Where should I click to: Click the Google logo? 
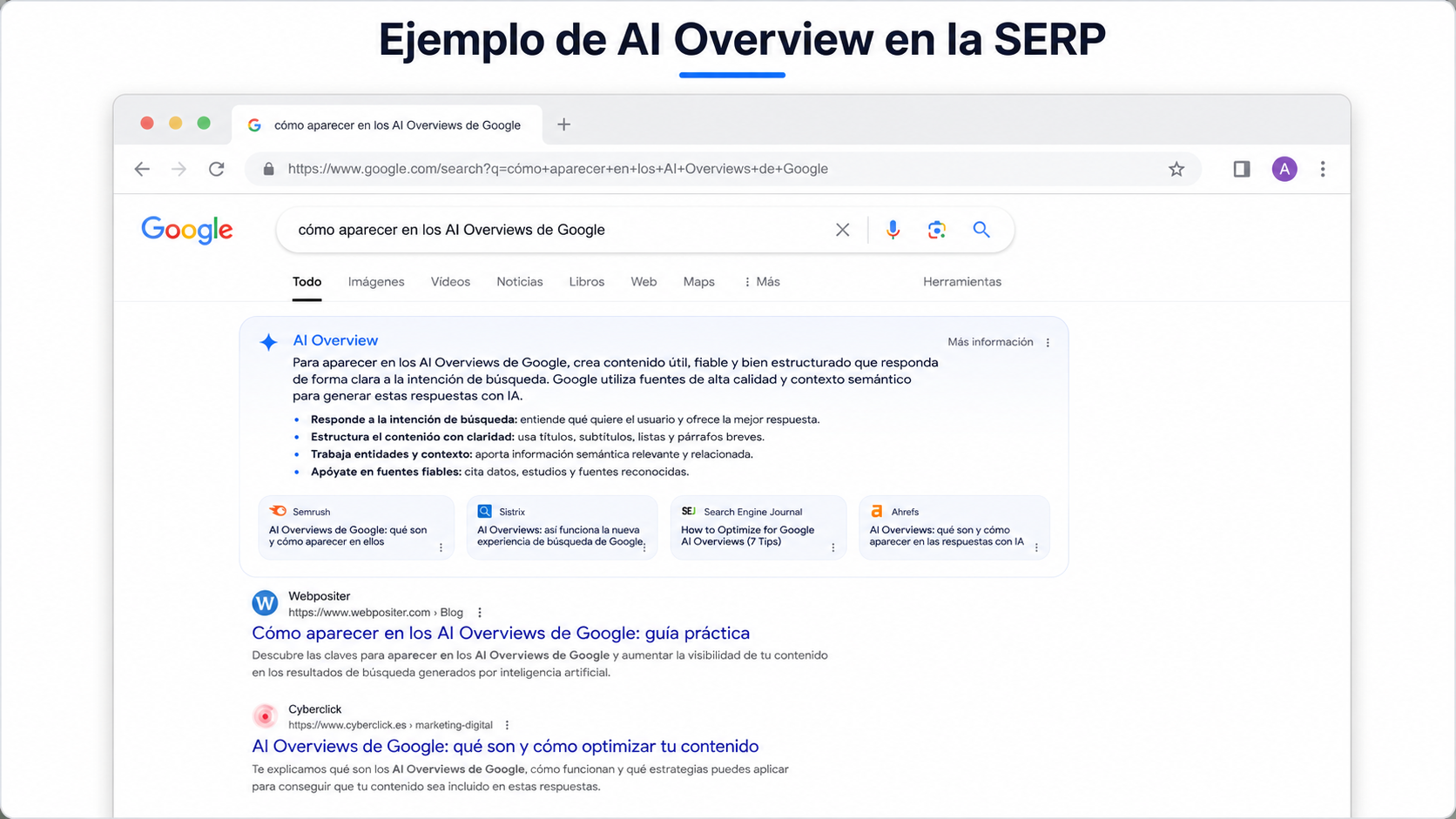[187, 231]
